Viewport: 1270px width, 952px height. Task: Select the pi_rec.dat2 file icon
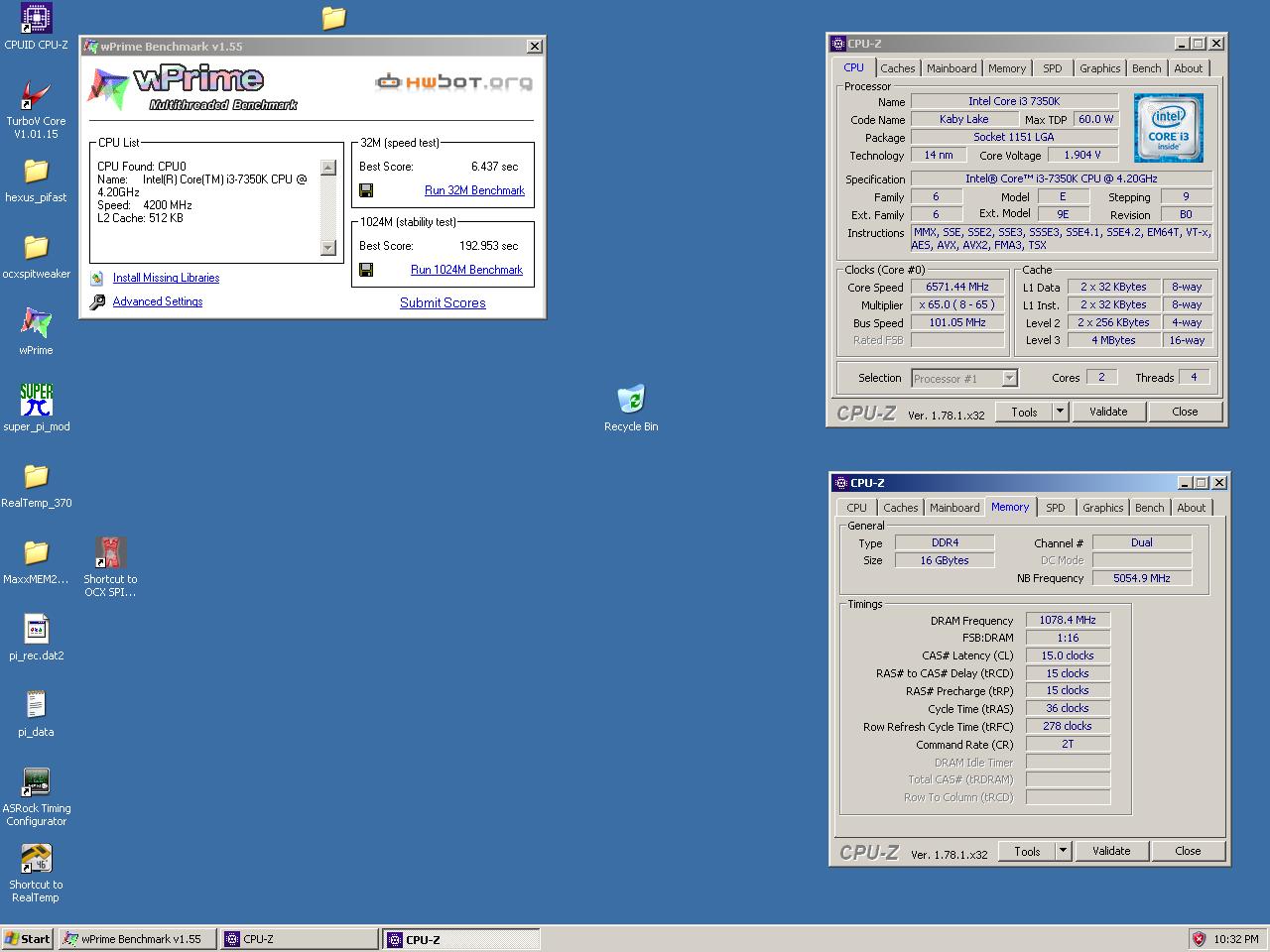point(36,629)
